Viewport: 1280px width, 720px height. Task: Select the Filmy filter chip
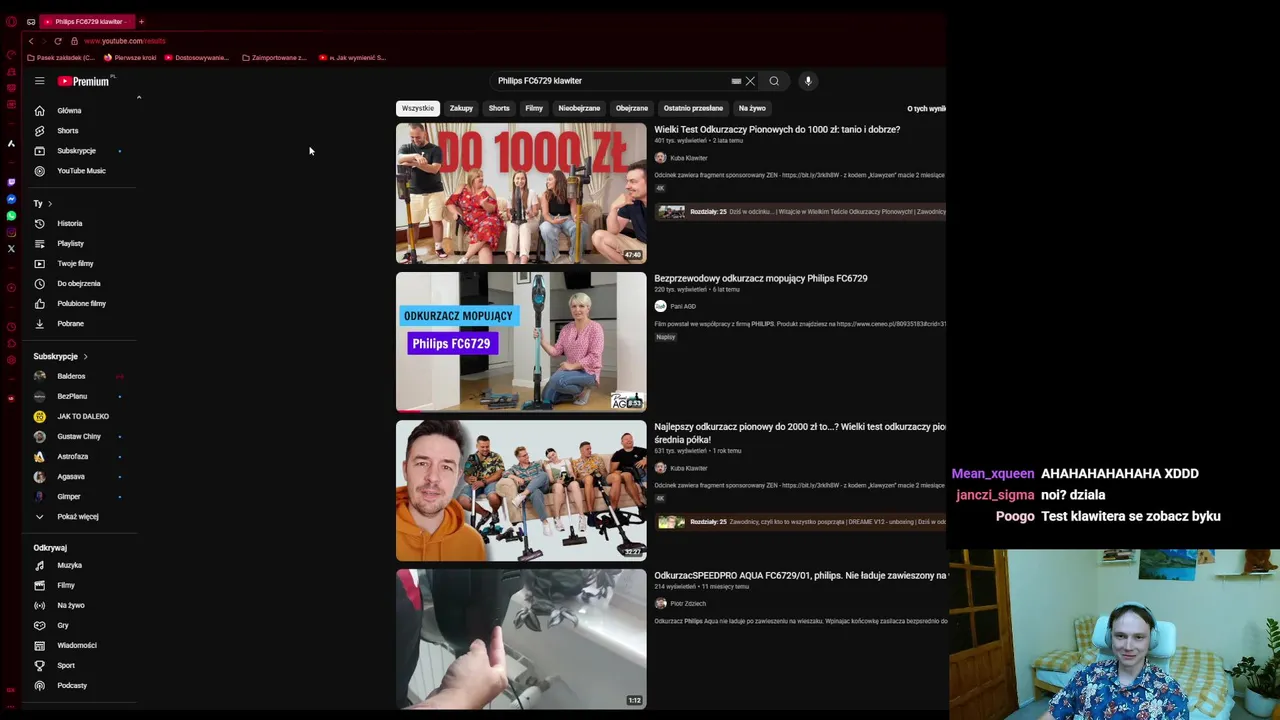pyautogui.click(x=534, y=108)
